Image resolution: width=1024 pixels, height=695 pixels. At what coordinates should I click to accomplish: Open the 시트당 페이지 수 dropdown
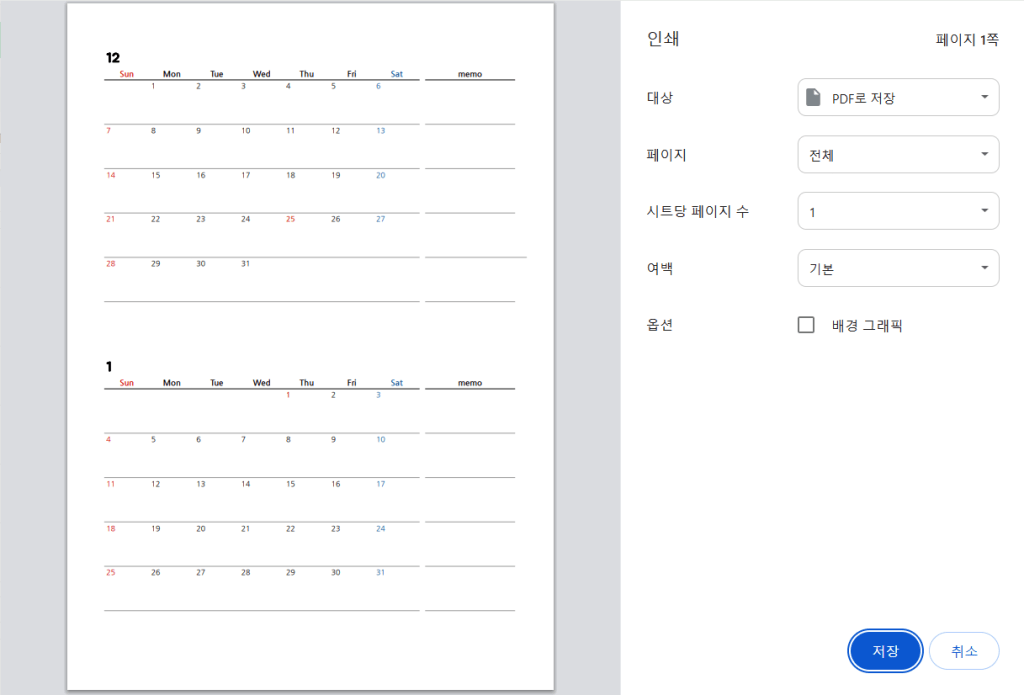click(x=897, y=212)
